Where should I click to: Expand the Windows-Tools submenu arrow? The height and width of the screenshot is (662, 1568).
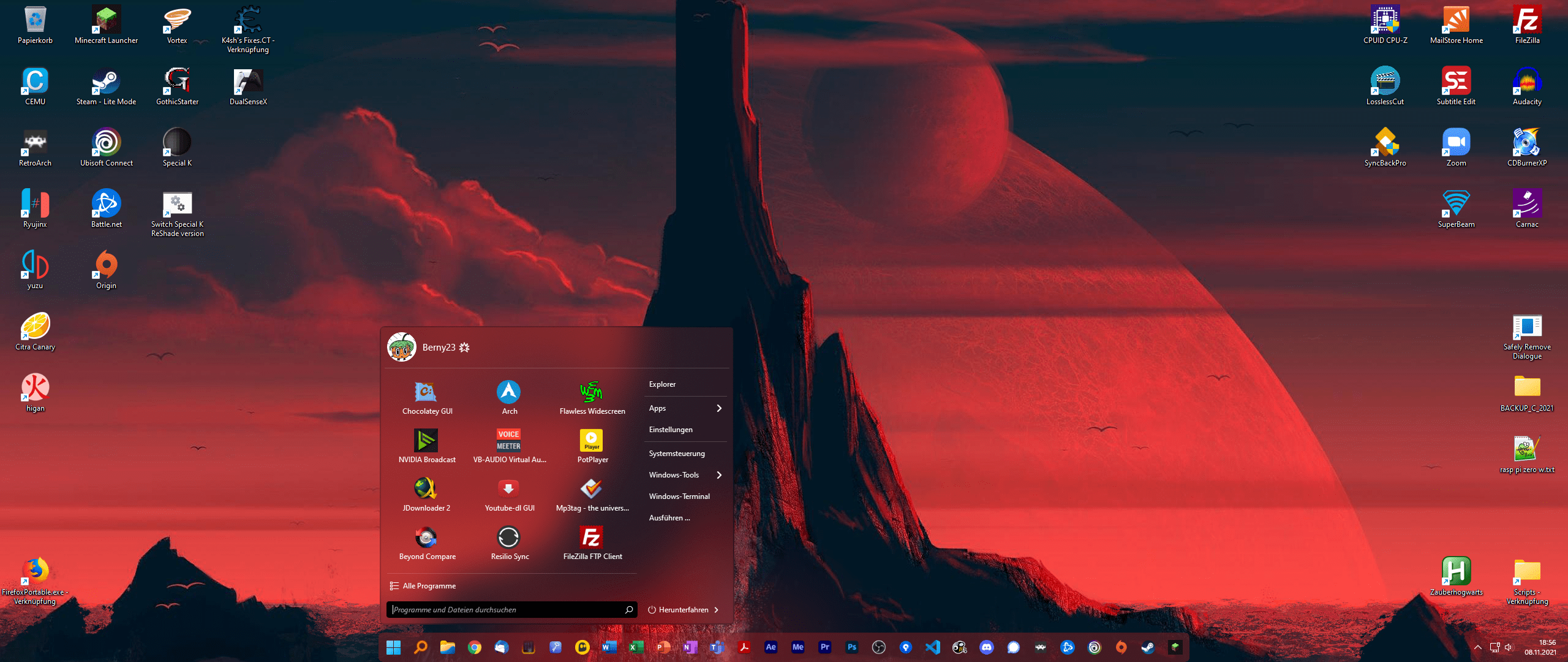point(719,475)
